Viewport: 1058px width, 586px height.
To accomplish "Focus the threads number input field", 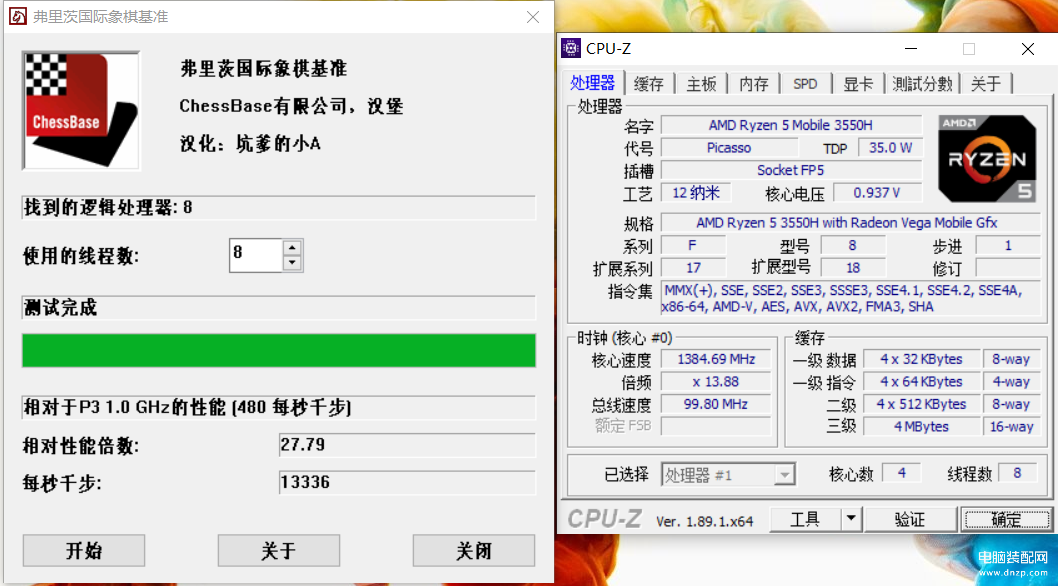I will click(256, 255).
